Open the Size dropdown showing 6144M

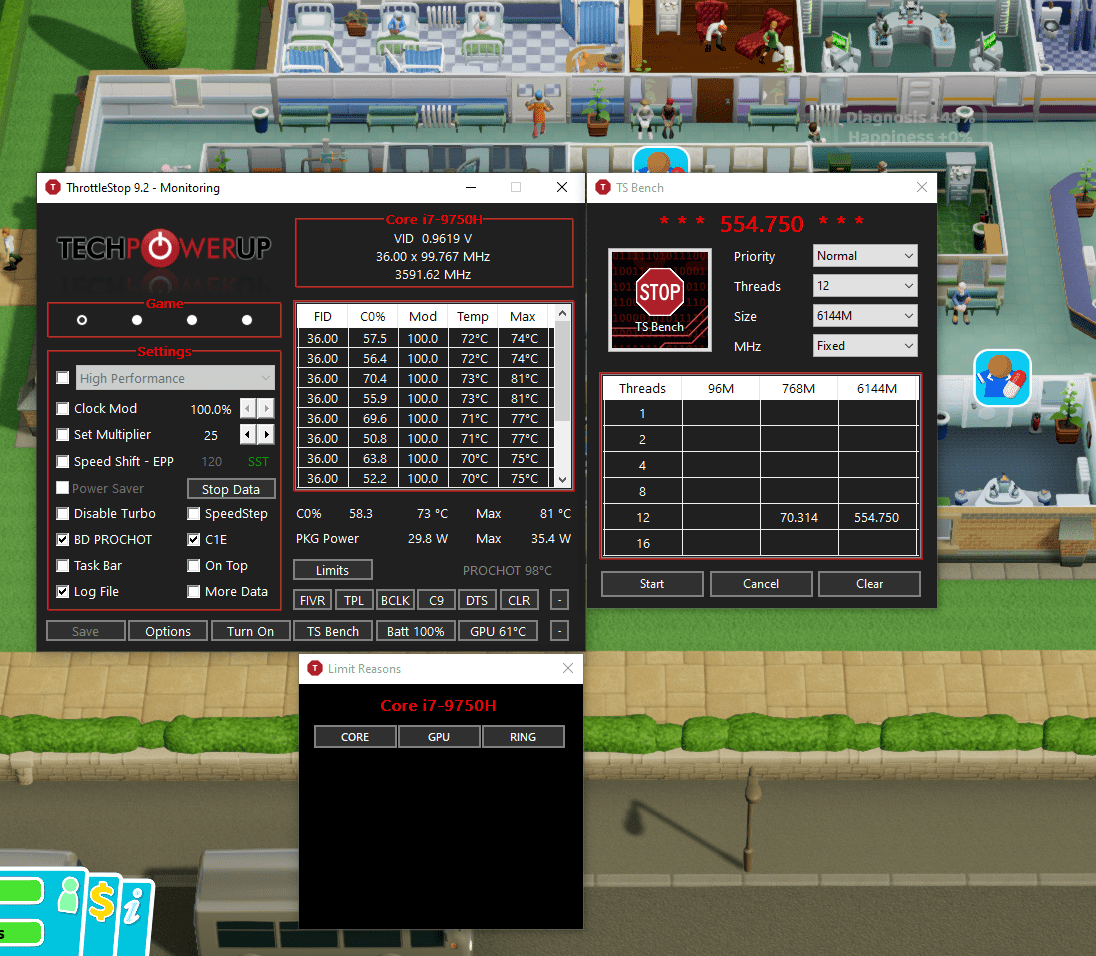tap(865, 316)
